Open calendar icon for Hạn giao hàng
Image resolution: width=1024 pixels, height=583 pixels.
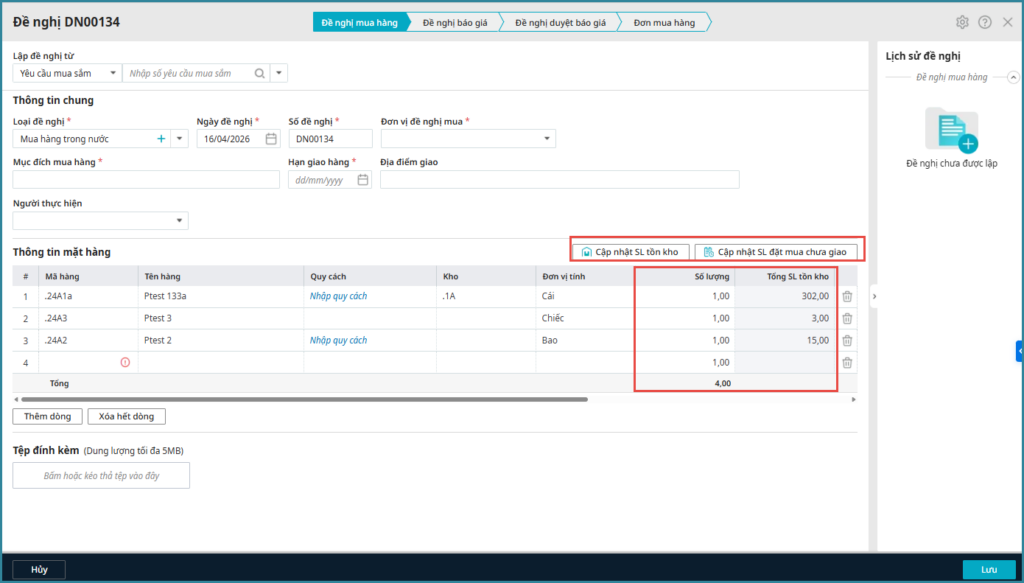pos(362,180)
